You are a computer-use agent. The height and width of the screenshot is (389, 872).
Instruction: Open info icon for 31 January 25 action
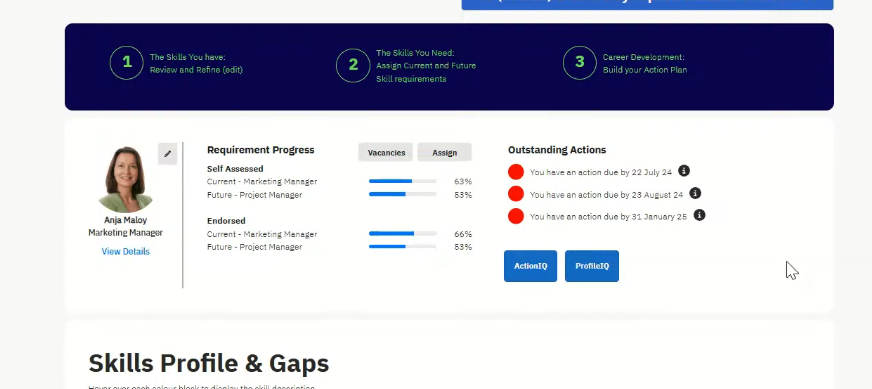pyautogui.click(x=700, y=215)
